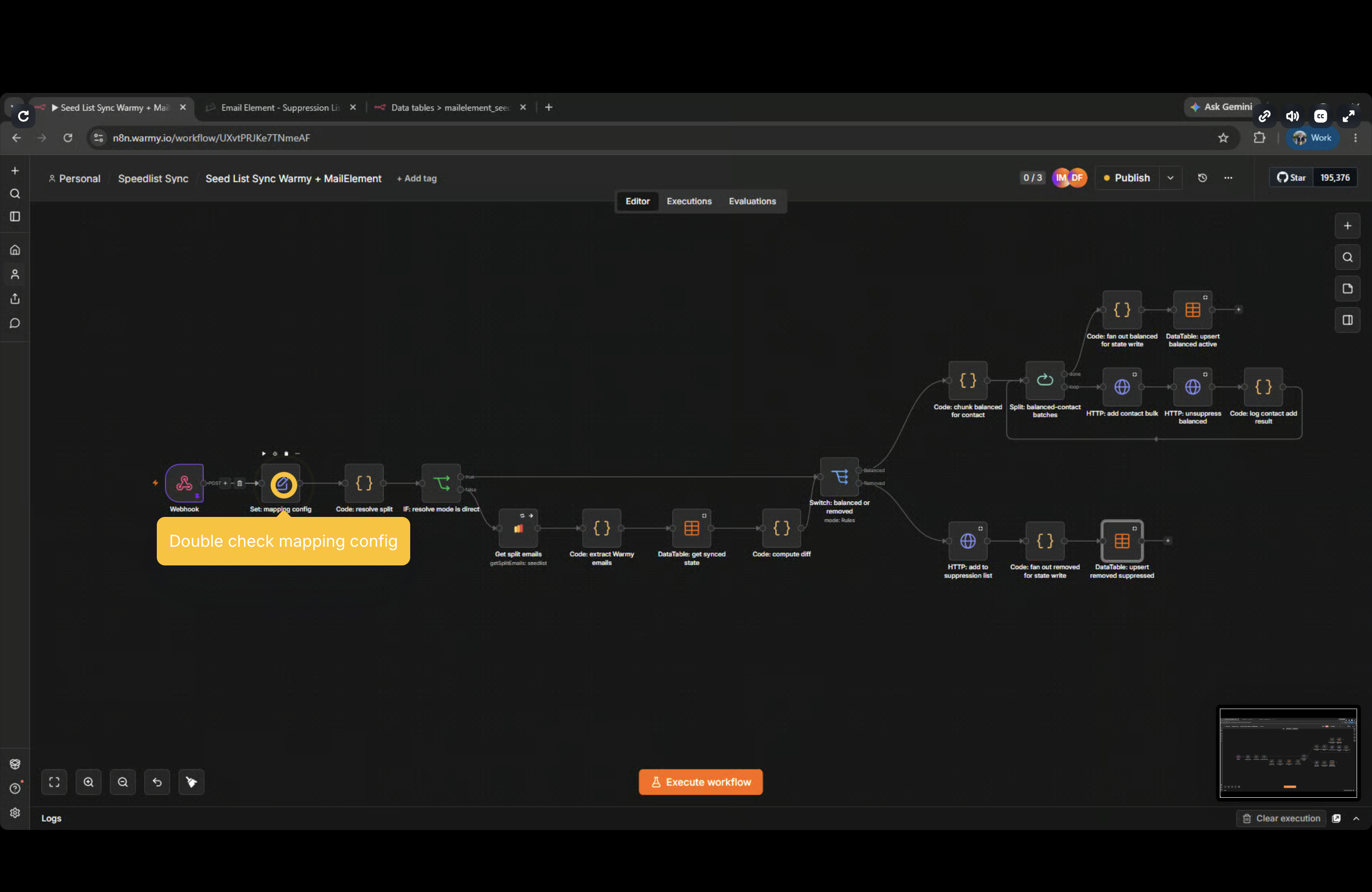Delete the Webhook POST connection
The image size is (1372, 892).
(x=240, y=483)
